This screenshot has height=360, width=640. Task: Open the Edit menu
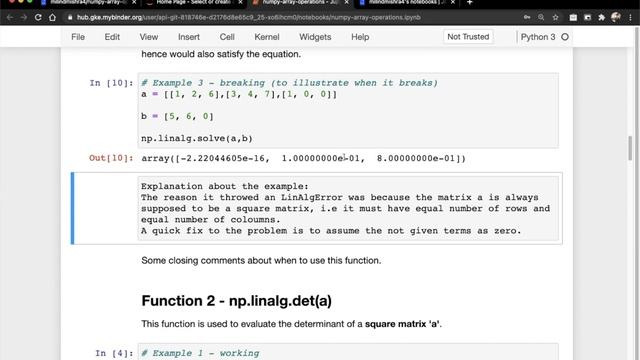click(x=112, y=37)
